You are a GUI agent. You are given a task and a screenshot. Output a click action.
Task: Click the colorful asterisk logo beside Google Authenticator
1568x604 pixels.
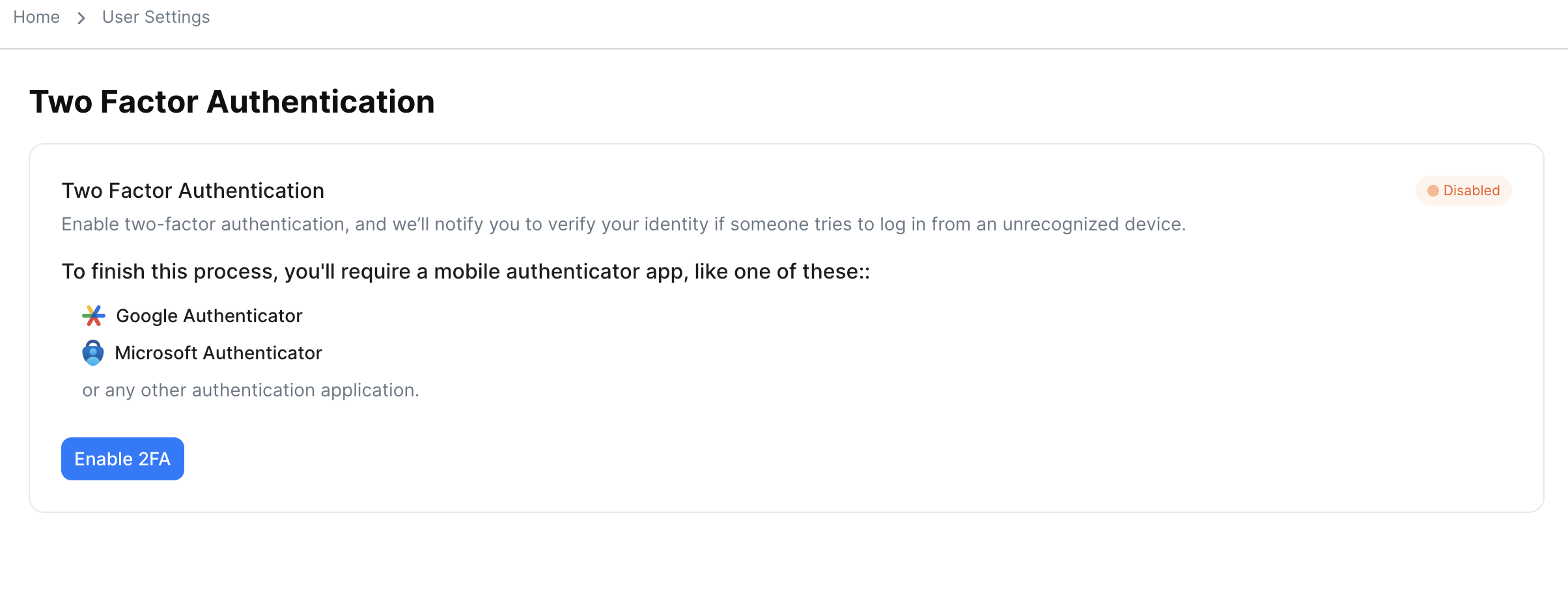click(93, 316)
